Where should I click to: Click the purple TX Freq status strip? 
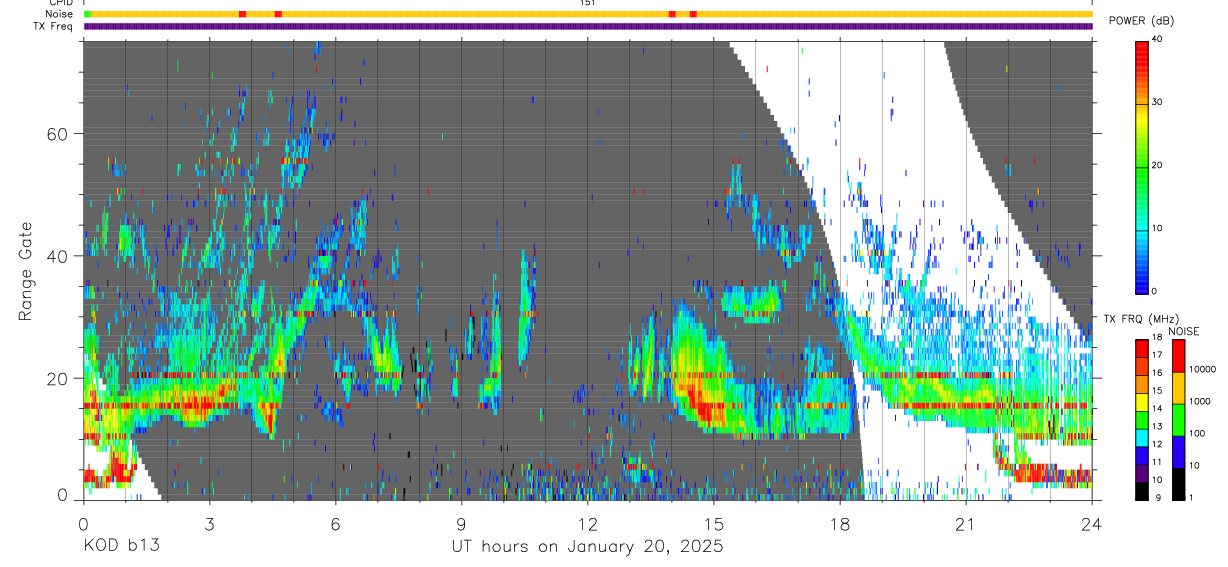[x=588, y=26]
